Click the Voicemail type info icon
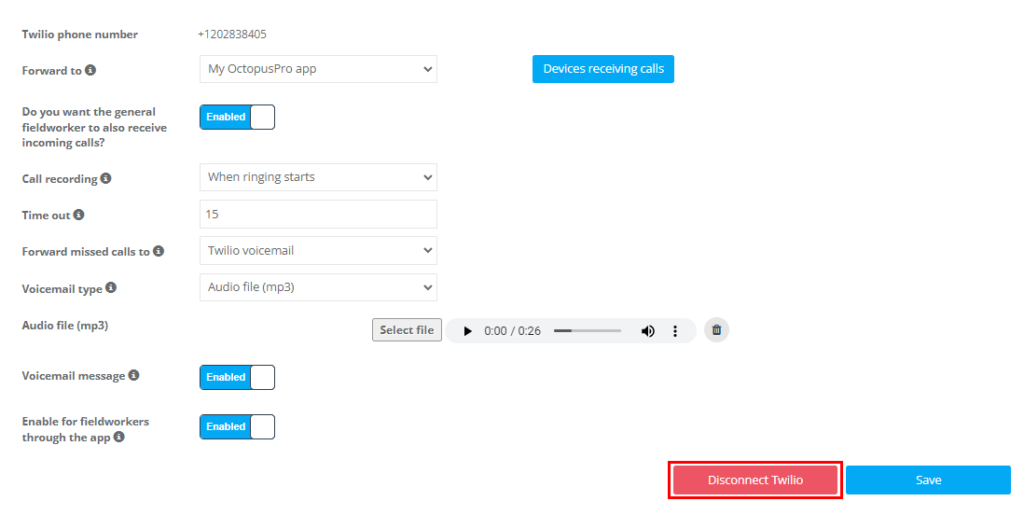 coord(111,288)
